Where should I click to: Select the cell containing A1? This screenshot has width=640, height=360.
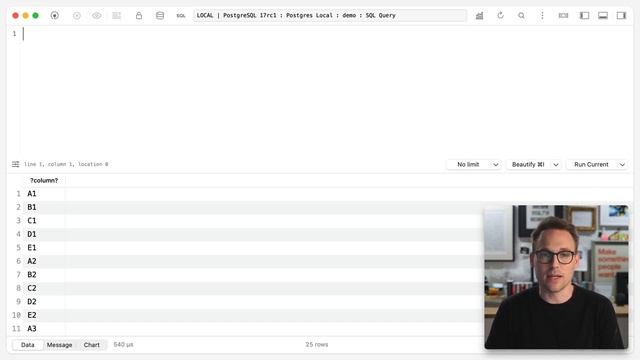point(44,194)
